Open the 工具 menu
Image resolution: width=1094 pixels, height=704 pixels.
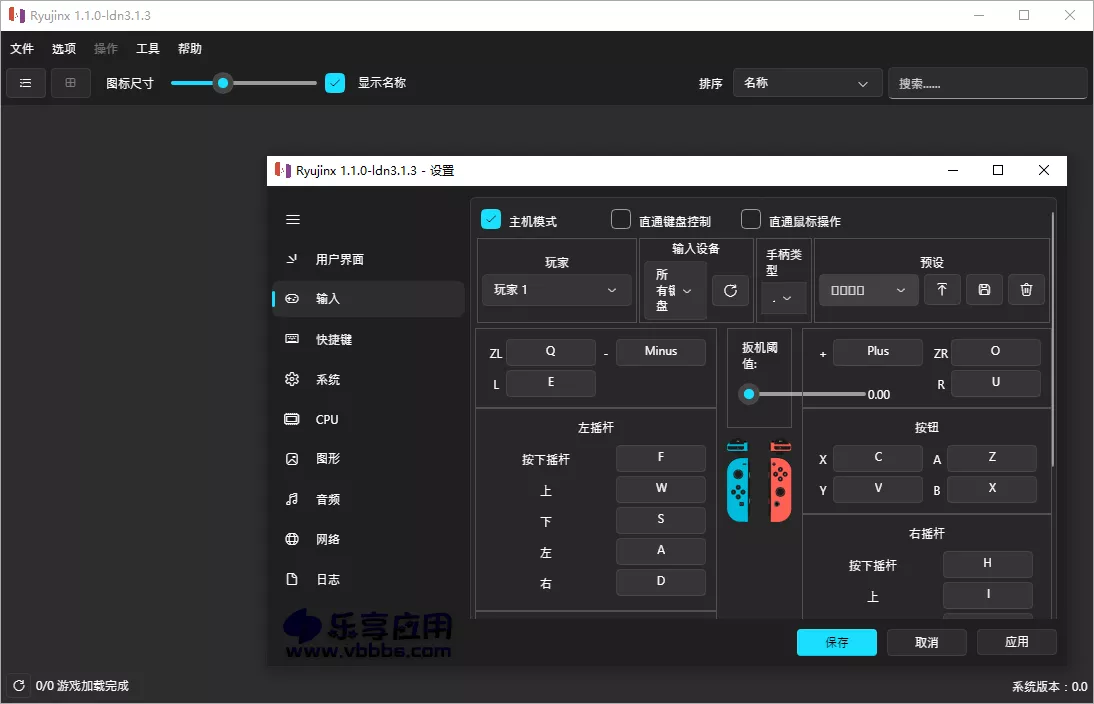coord(147,47)
